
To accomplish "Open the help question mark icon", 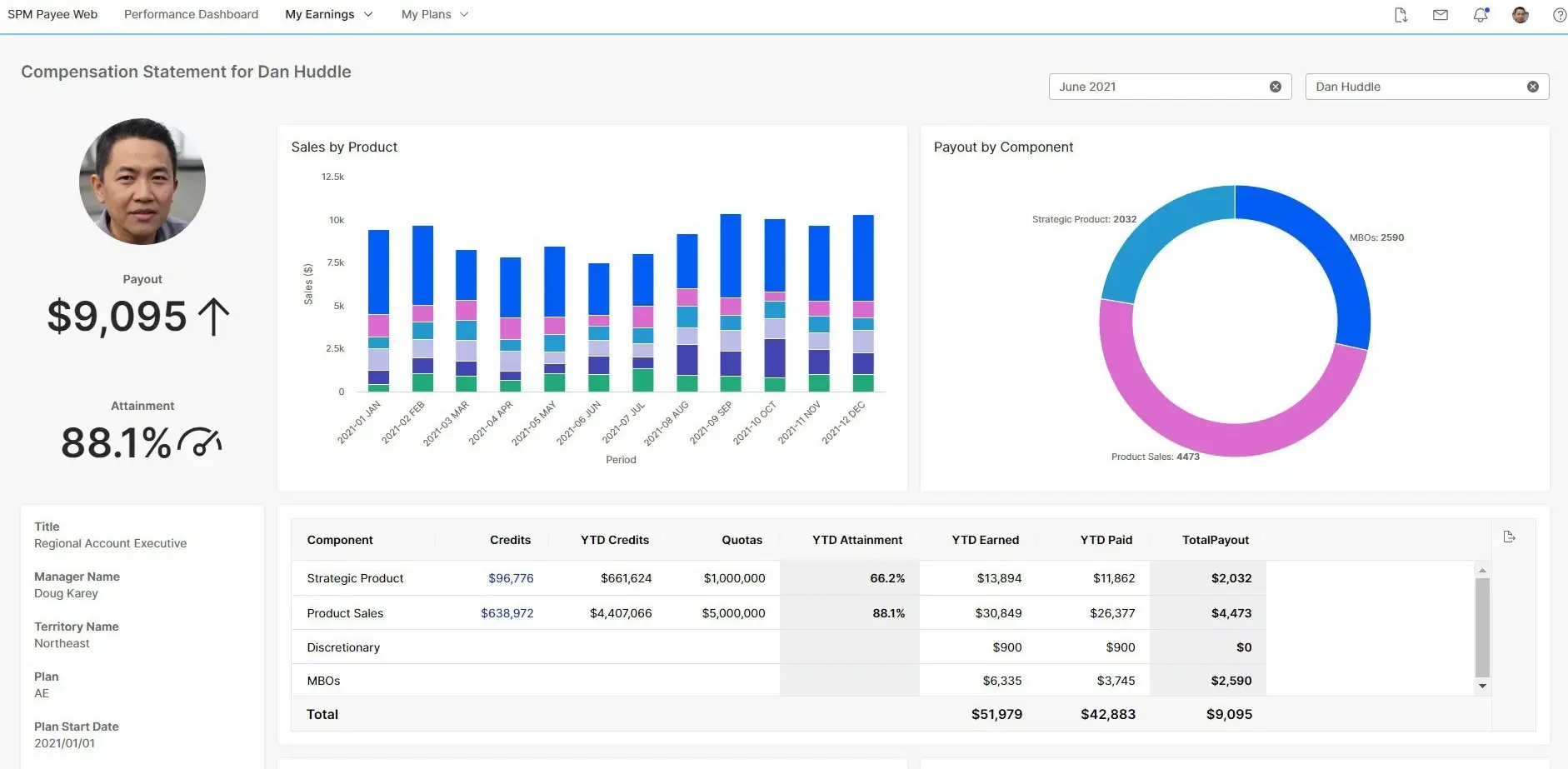I will [x=1559, y=15].
